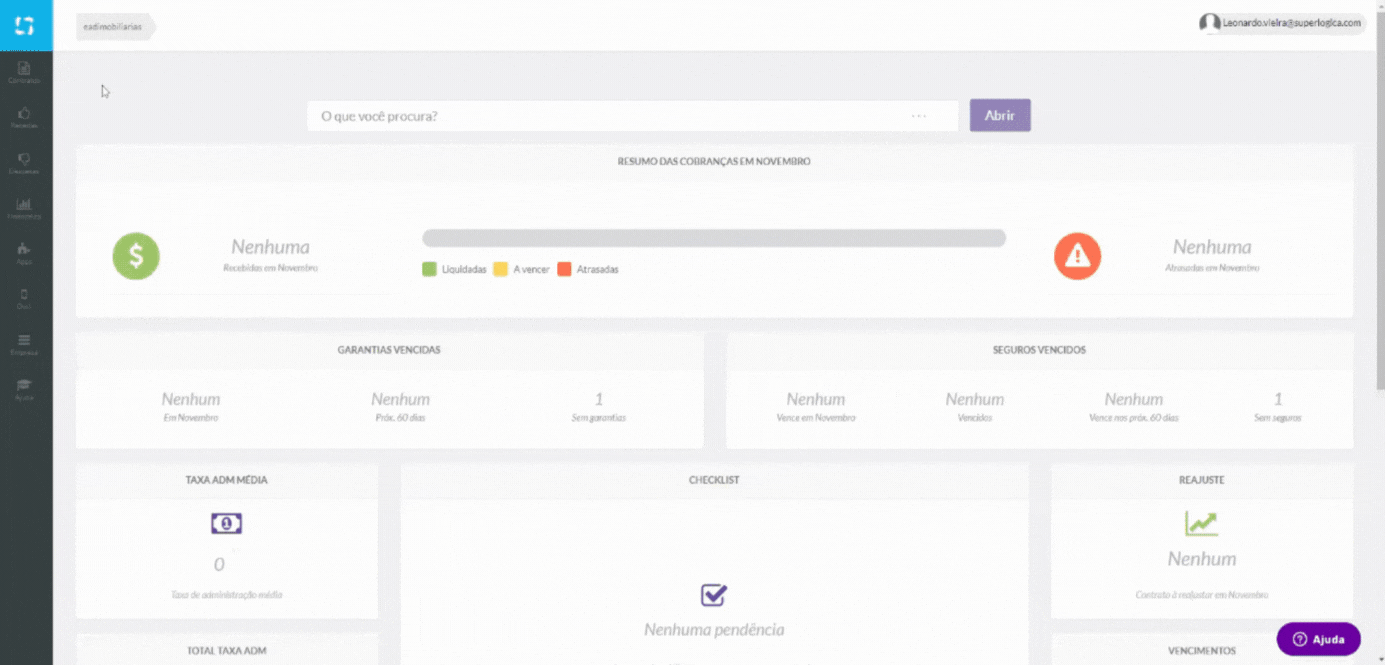The width and height of the screenshot is (1385, 665).
Task: Click 'Nenhum Próx. 60 dias' garantias value
Action: (400, 406)
